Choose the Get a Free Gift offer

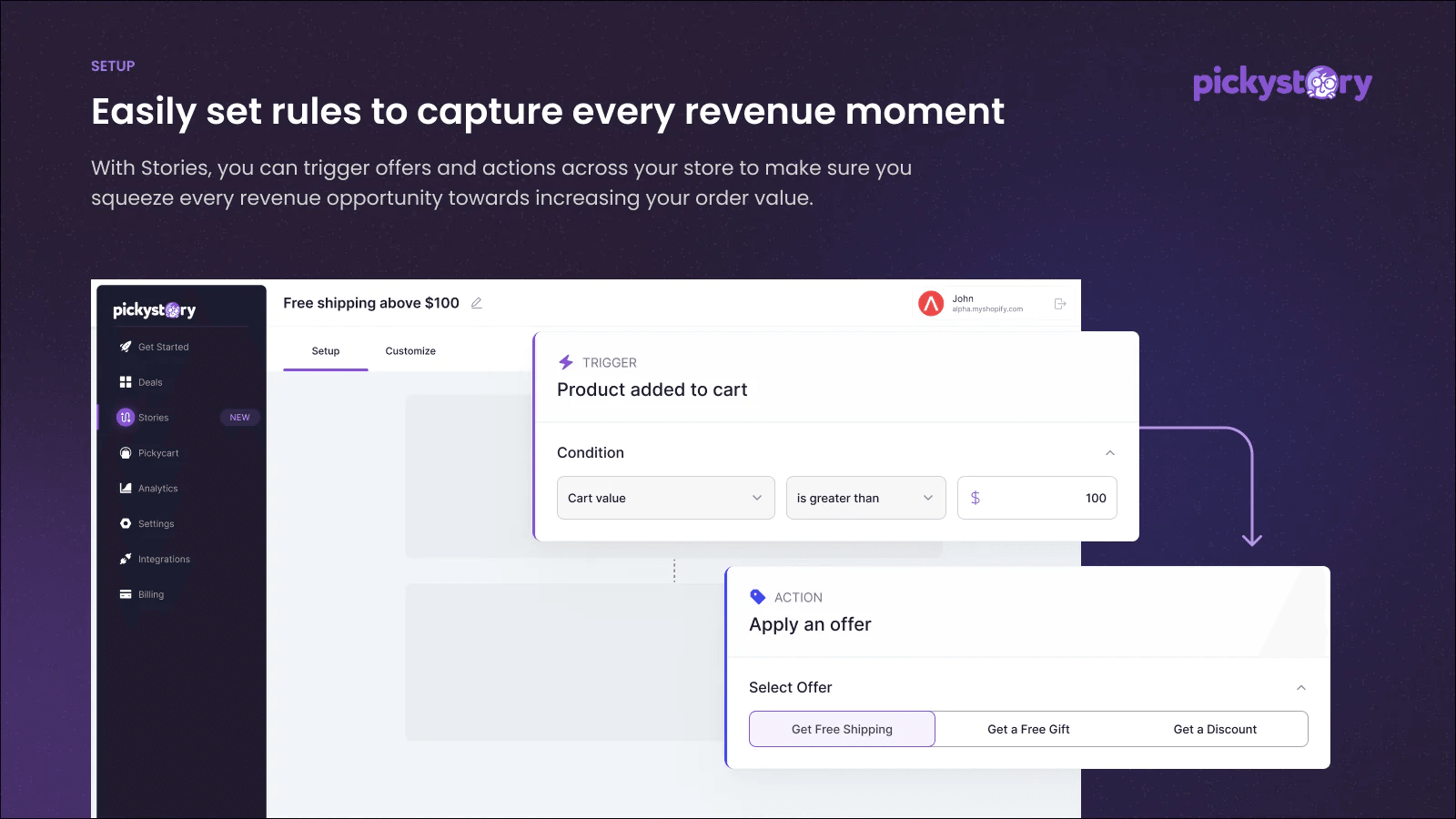click(x=1028, y=728)
